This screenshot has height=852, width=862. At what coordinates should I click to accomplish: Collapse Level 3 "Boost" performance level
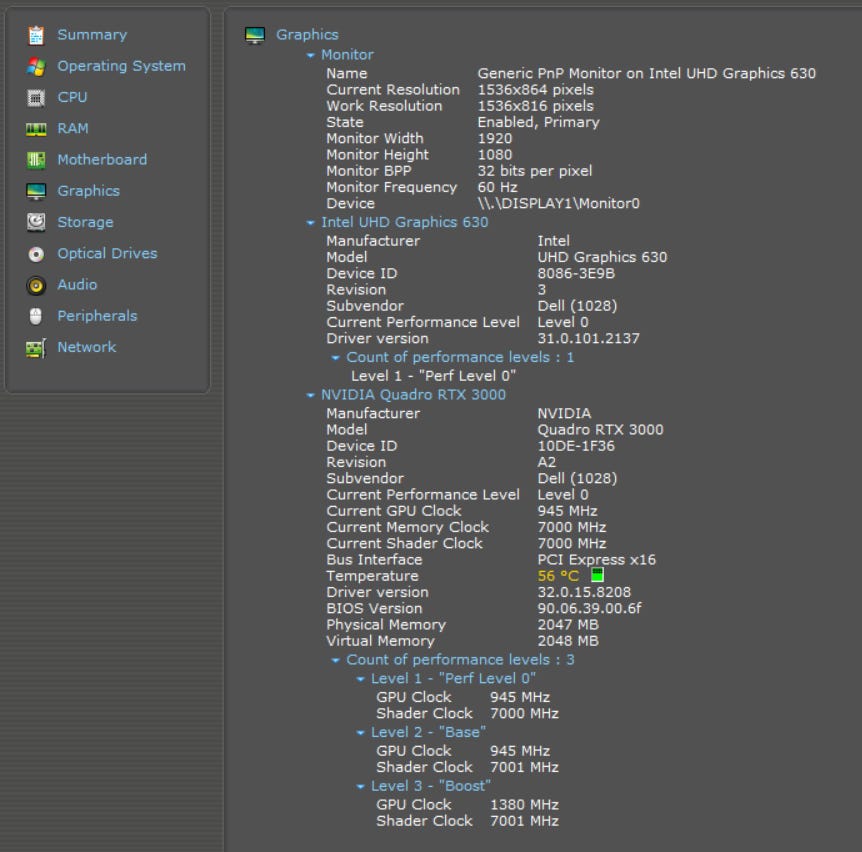coord(361,786)
